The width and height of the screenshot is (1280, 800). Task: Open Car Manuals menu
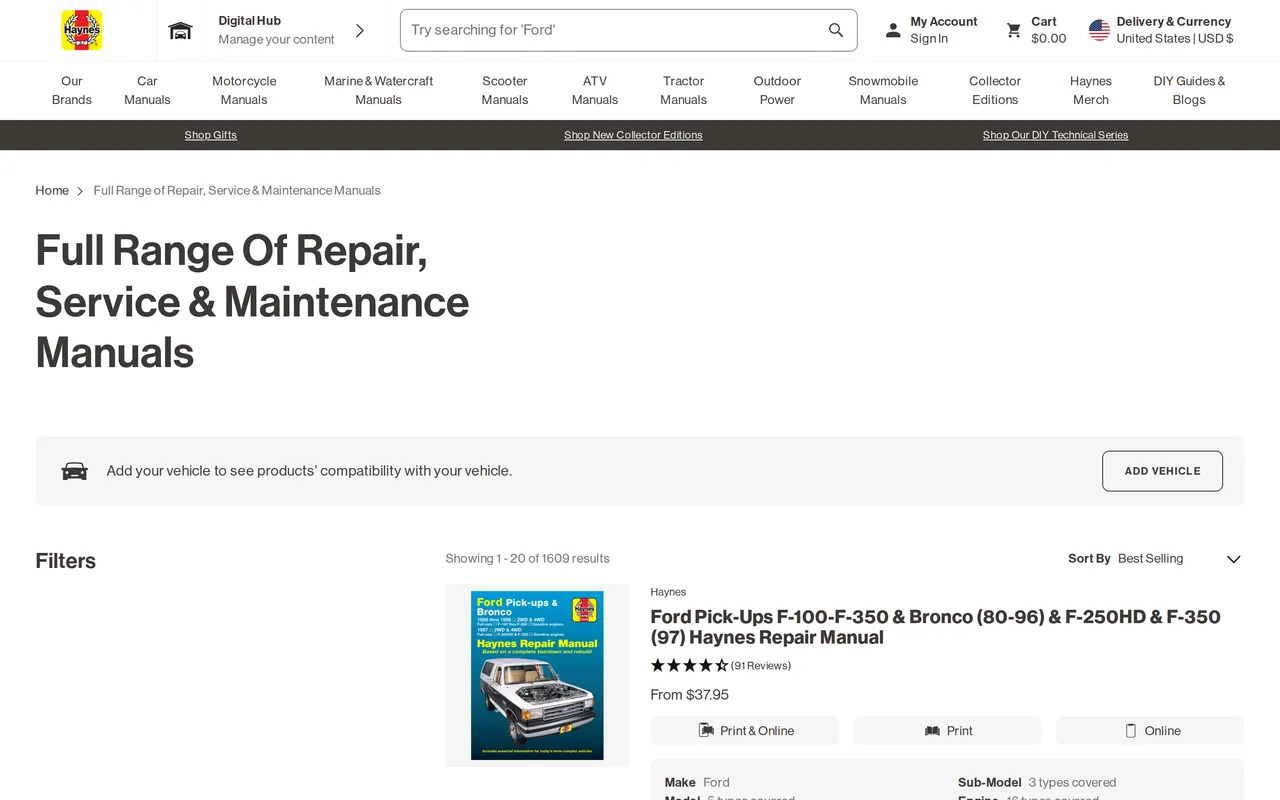[x=147, y=90]
